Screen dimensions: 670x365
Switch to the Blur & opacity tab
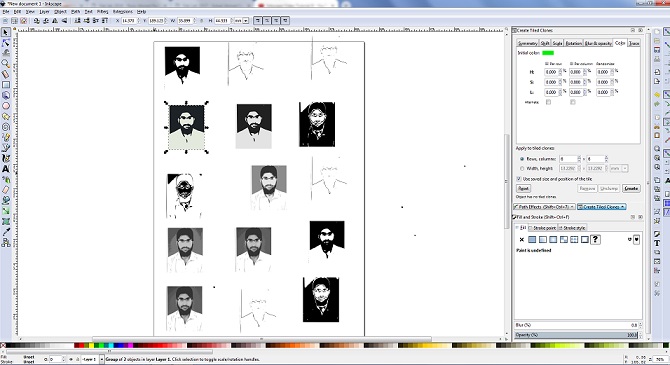[598, 43]
